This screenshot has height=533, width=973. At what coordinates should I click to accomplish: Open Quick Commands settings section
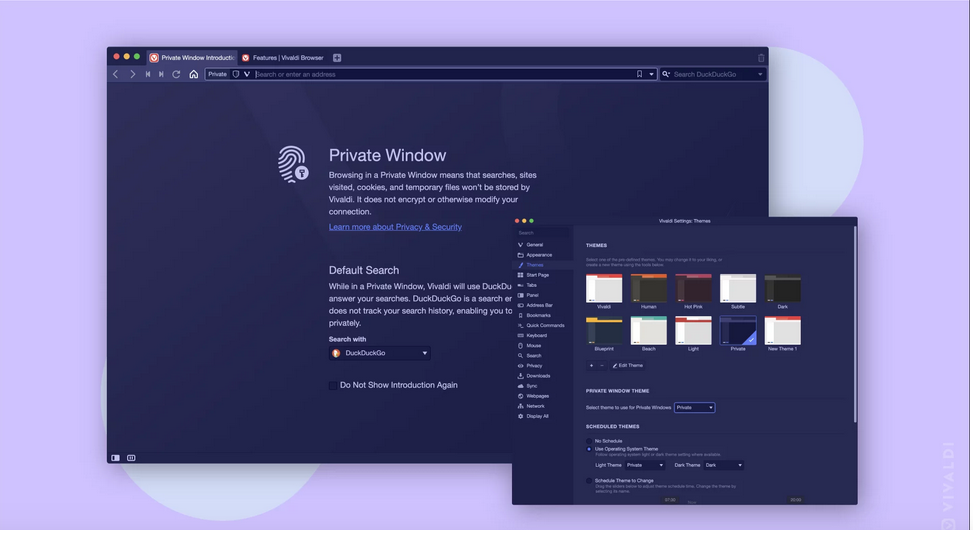(x=540, y=326)
